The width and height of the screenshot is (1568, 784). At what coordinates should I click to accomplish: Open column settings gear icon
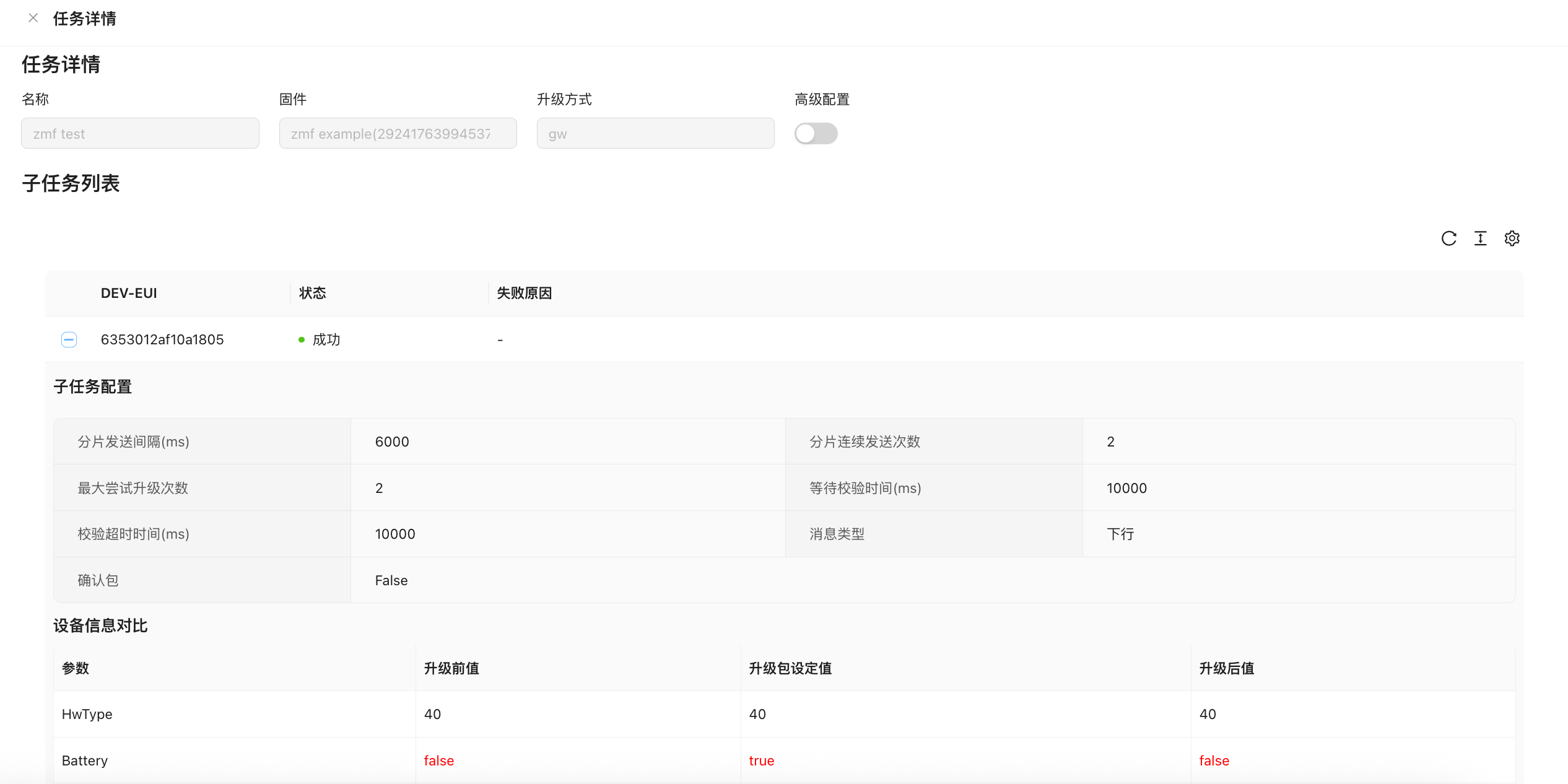coord(1512,238)
